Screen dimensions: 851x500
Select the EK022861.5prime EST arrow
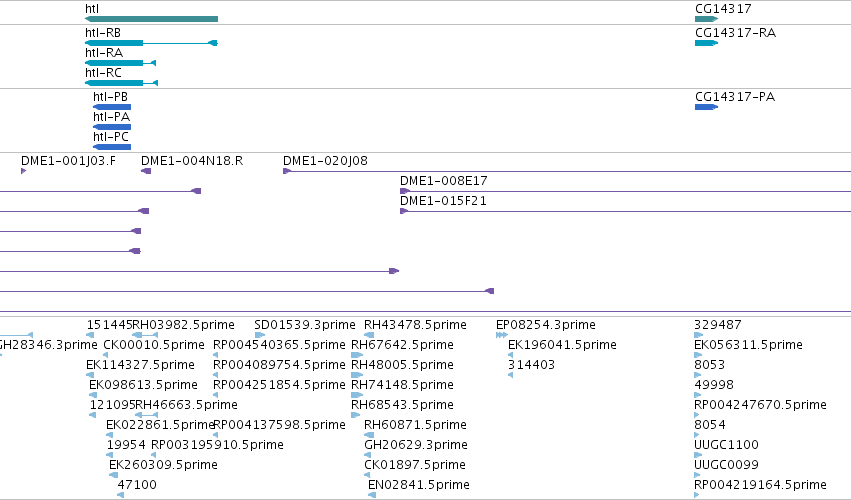pos(110,435)
